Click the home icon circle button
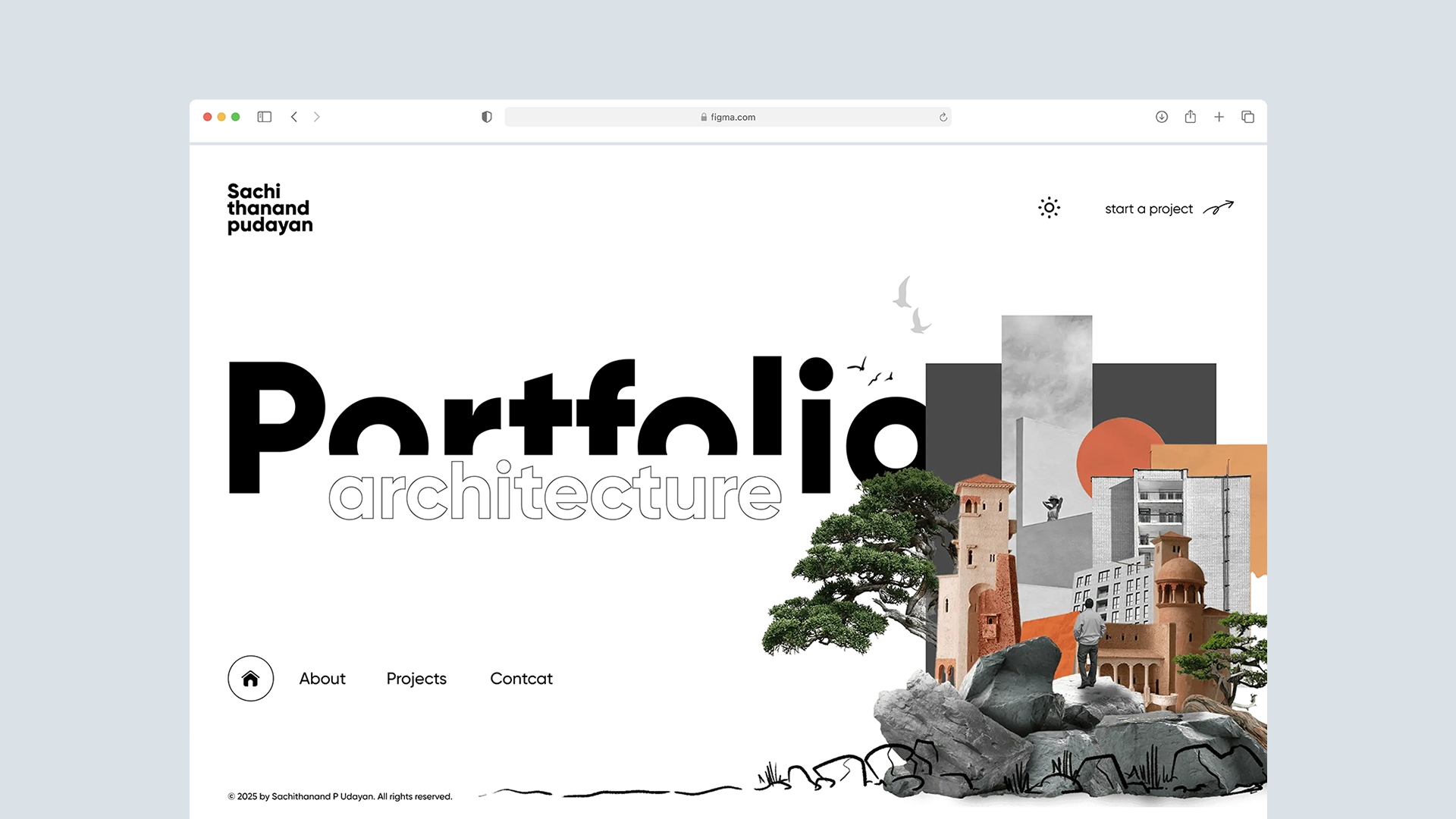This screenshot has width=1456, height=819. tap(250, 679)
